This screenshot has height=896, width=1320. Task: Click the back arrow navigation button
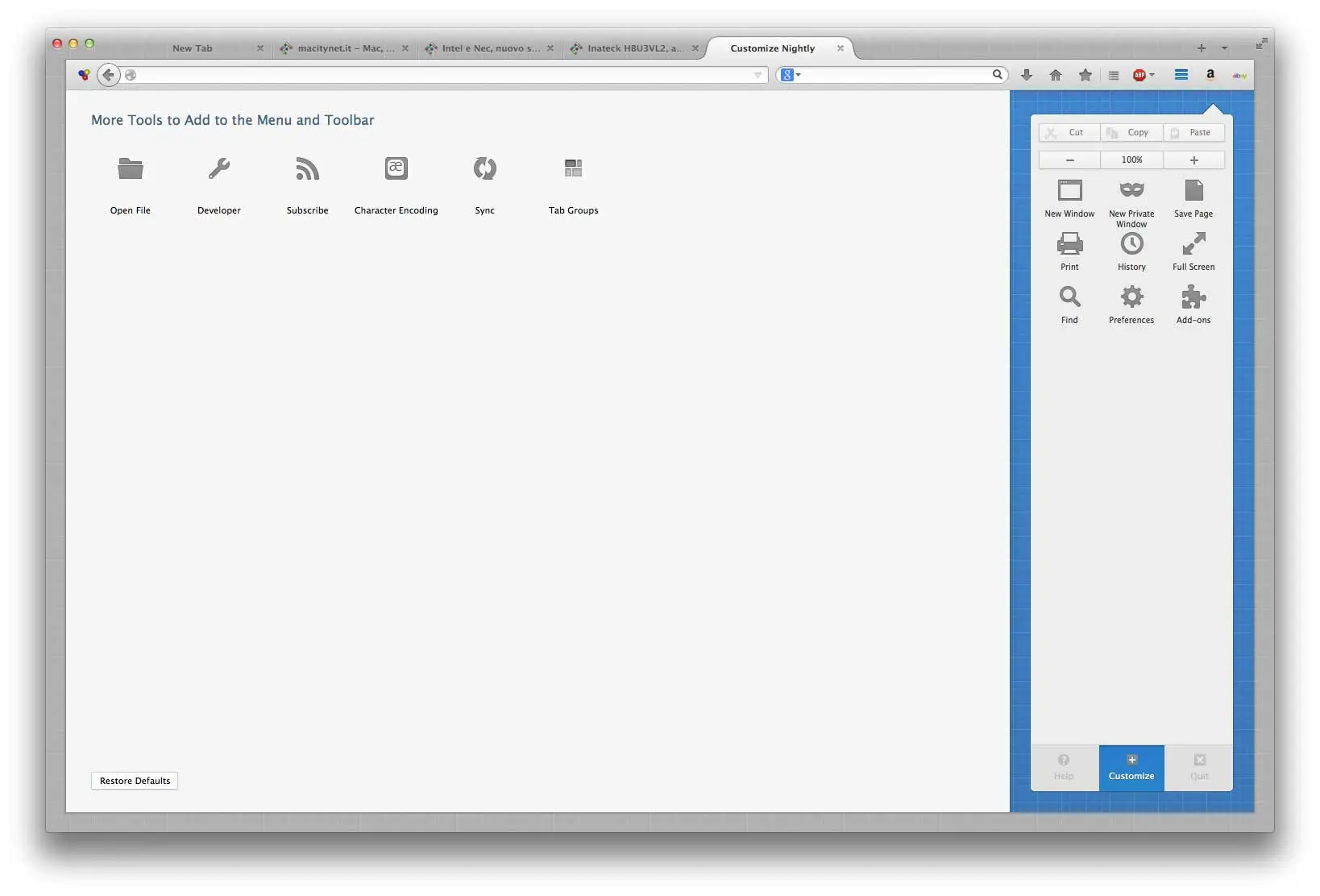109,75
